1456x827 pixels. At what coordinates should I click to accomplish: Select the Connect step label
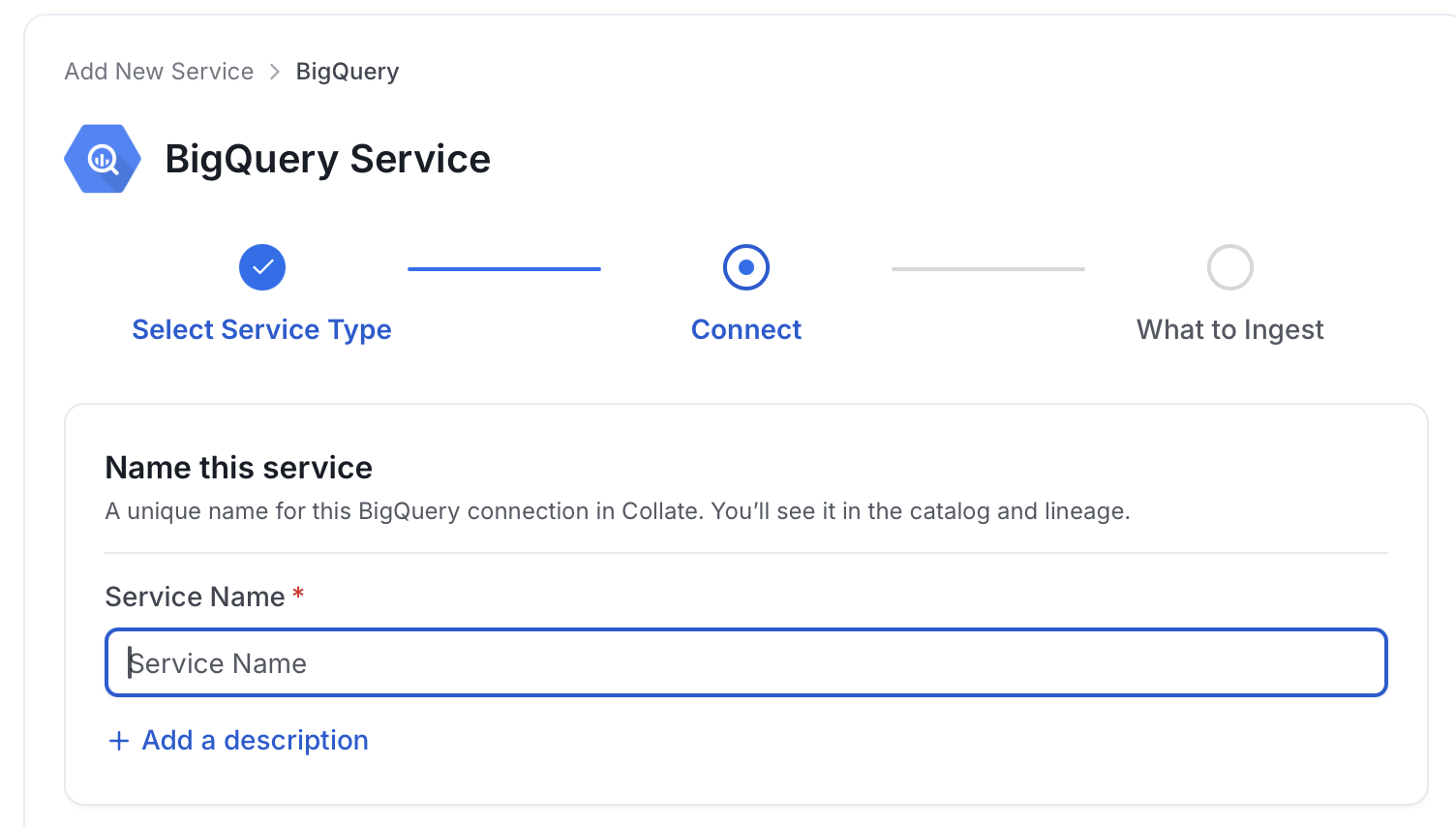click(746, 330)
